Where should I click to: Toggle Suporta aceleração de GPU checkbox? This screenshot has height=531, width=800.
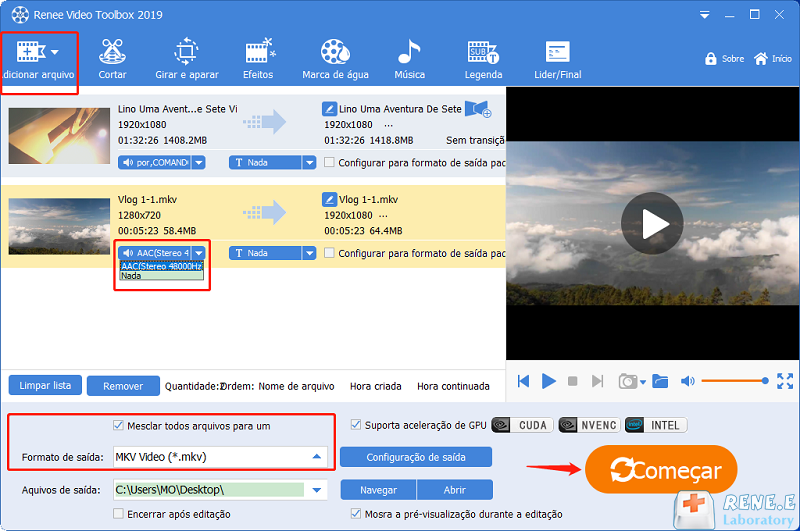pos(356,425)
